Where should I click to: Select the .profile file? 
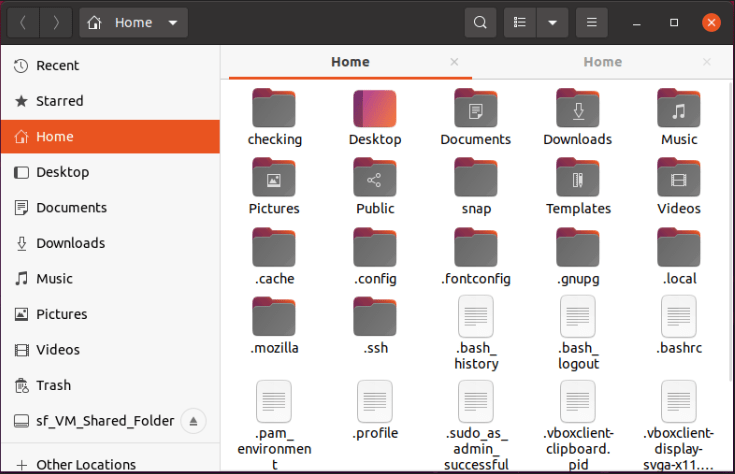375,411
